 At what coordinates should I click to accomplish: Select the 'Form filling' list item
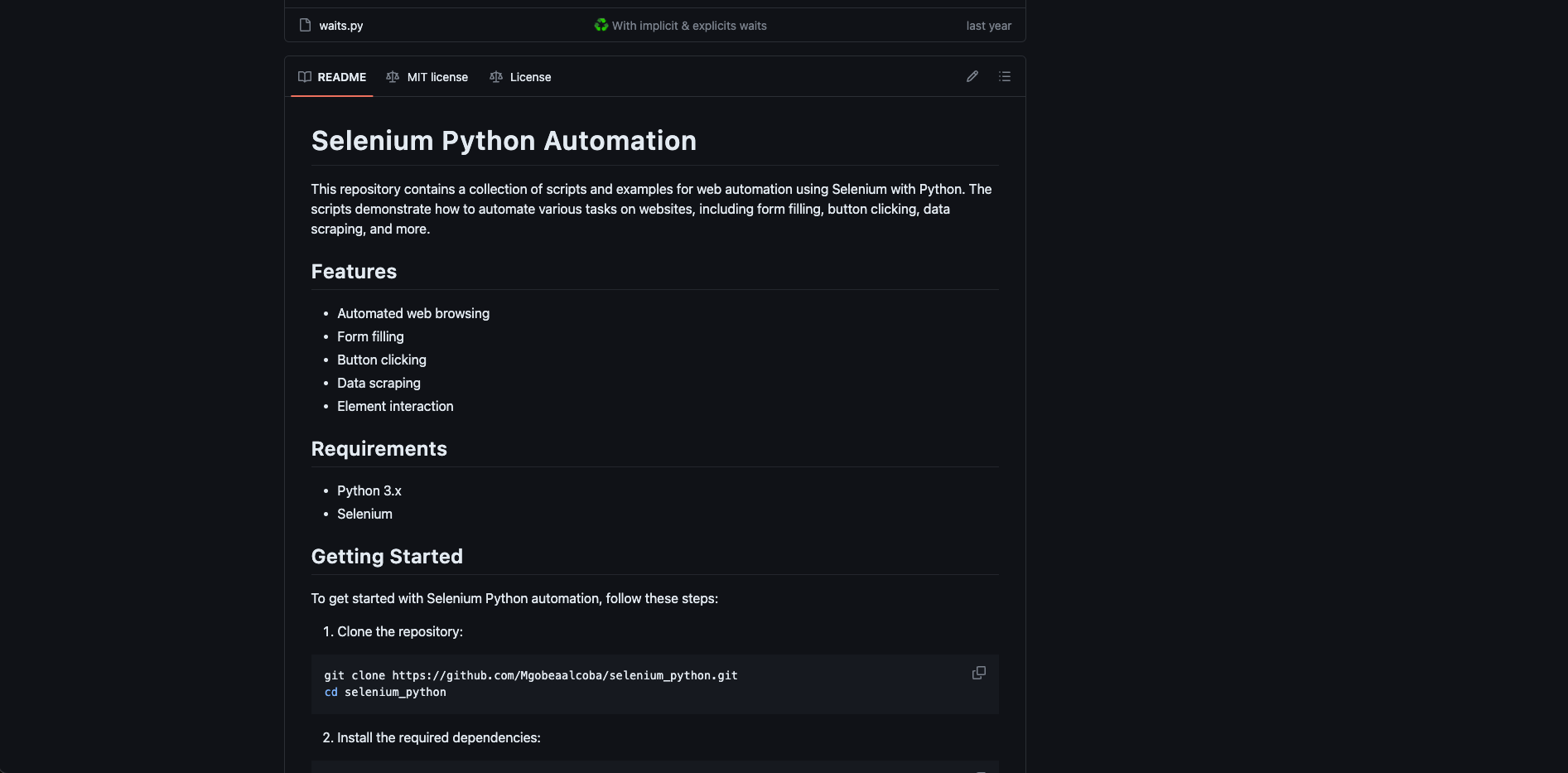coord(370,336)
